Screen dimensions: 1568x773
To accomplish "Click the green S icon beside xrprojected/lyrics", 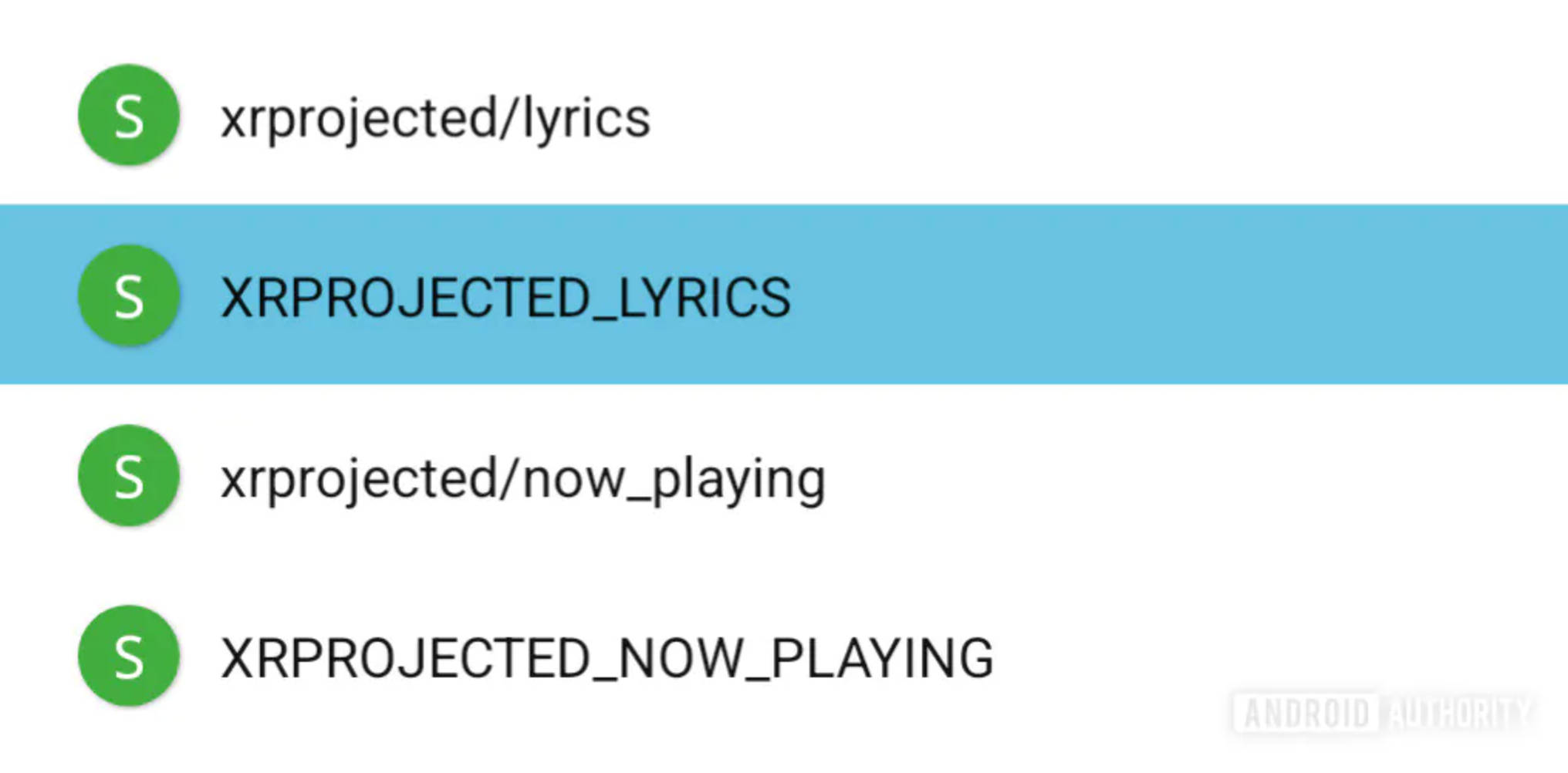I will tap(129, 116).
